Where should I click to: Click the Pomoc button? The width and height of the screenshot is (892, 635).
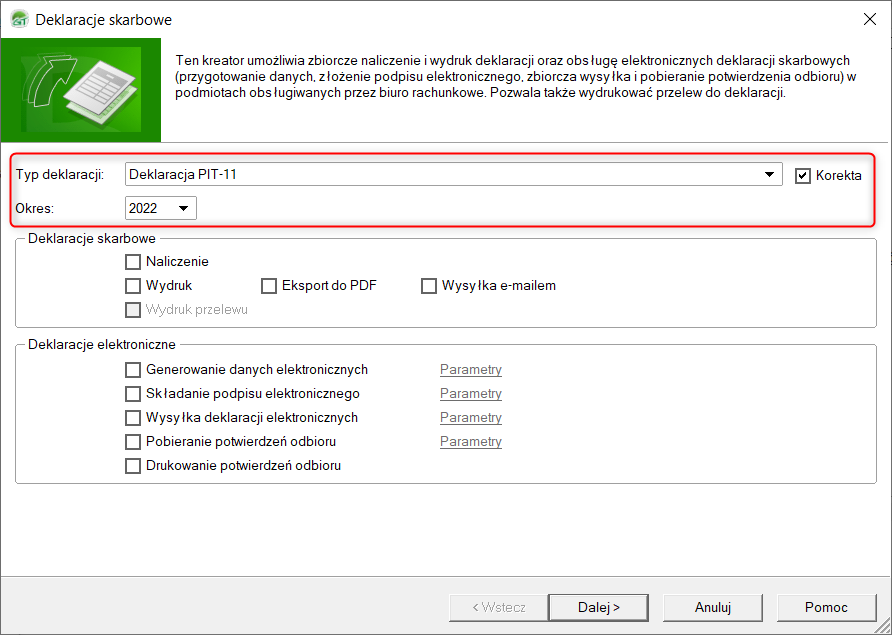point(826,608)
